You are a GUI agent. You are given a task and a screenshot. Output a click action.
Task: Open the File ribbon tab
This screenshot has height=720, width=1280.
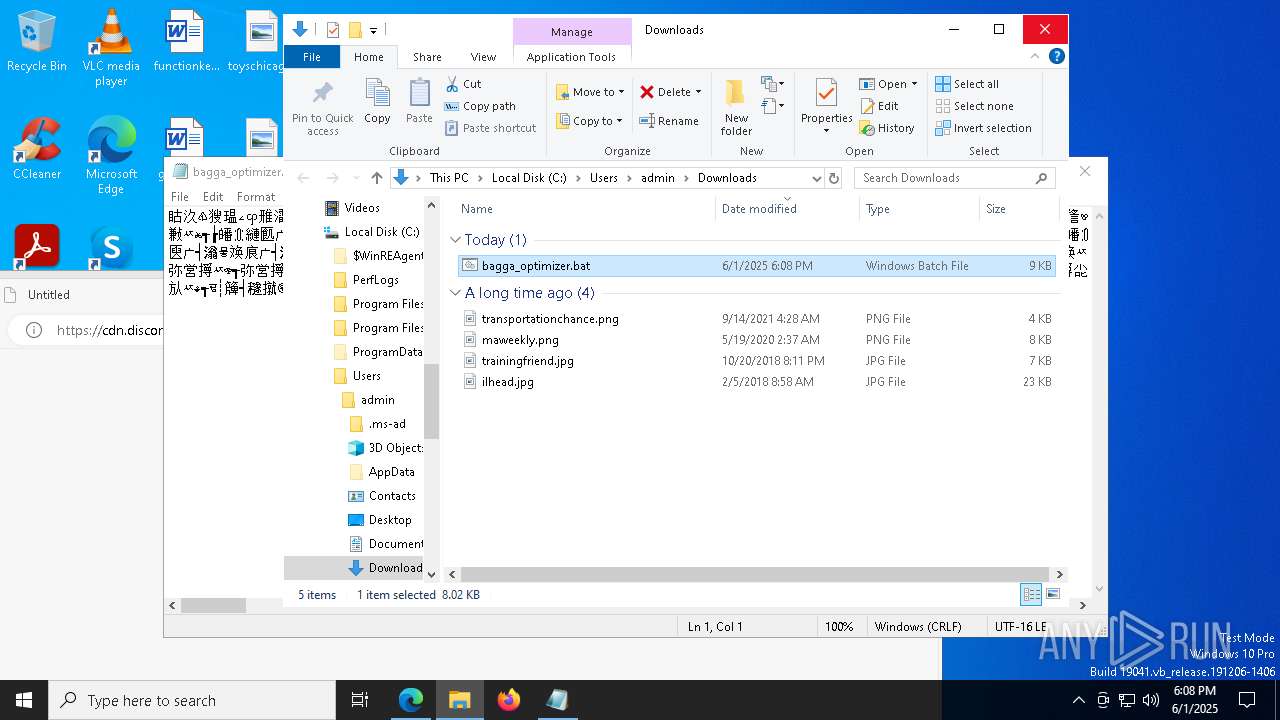coord(312,57)
